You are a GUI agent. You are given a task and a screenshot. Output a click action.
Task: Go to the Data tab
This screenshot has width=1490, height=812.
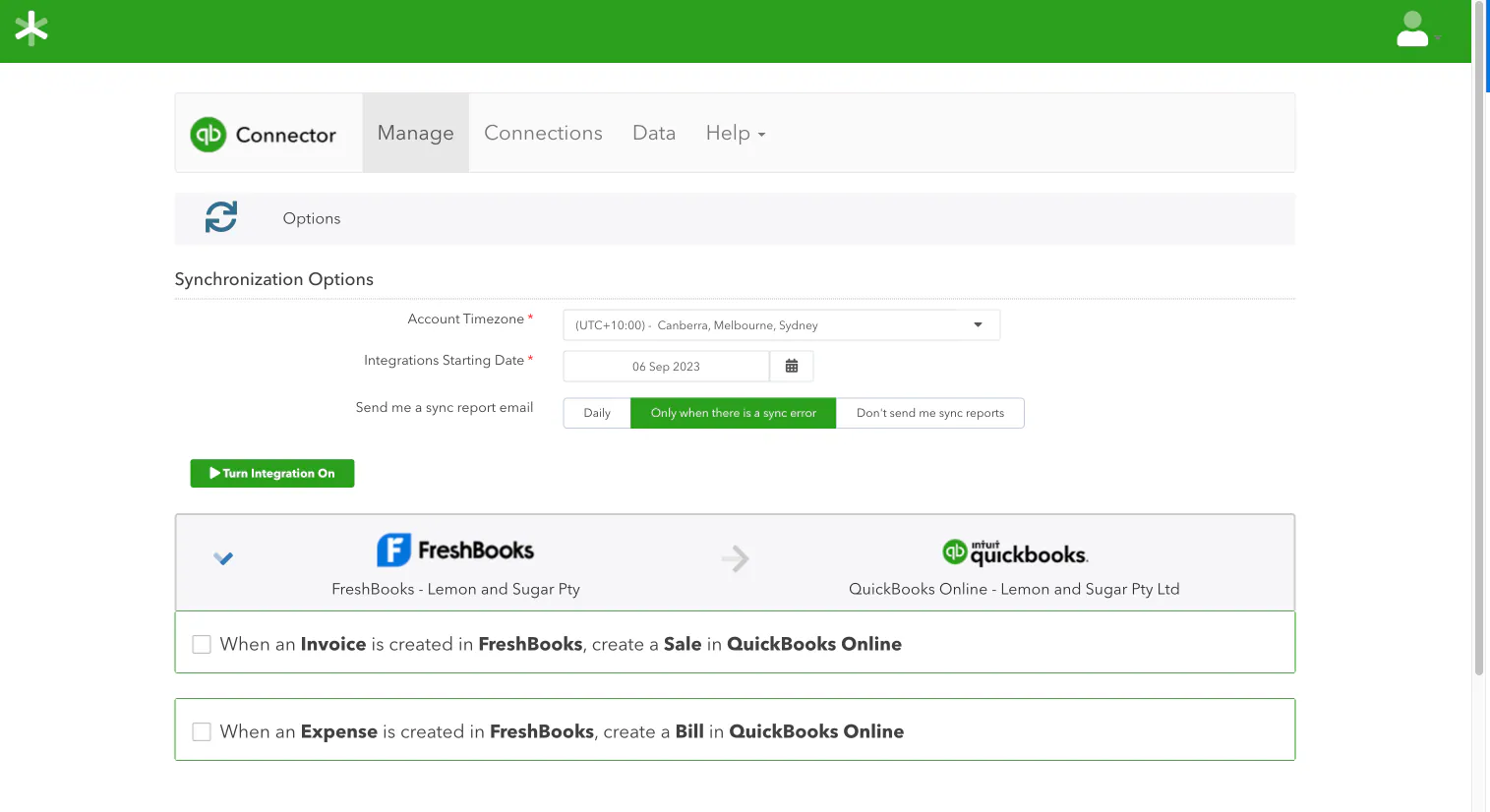click(654, 133)
